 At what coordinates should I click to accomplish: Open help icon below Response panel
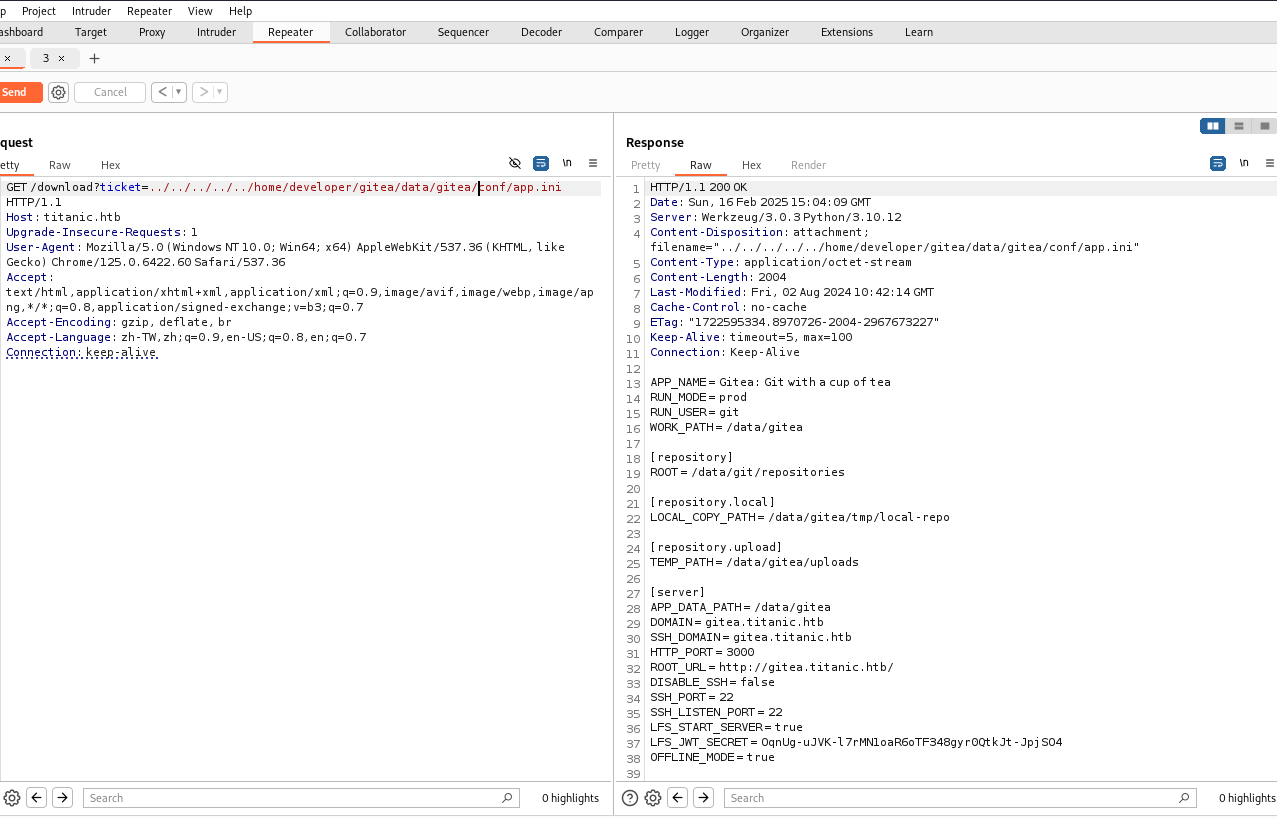click(630, 798)
